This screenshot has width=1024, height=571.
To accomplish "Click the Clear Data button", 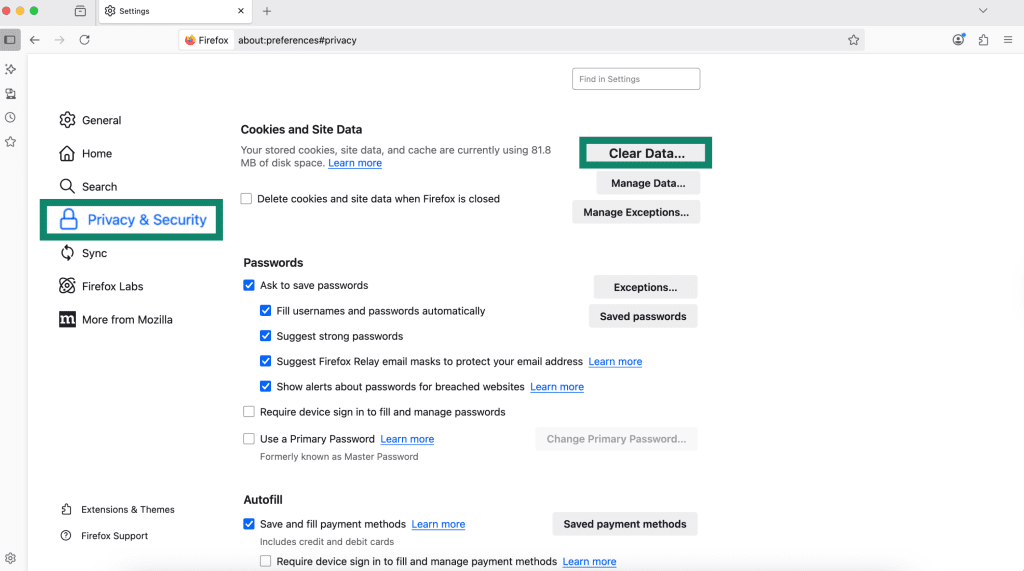I will [646, 154].
